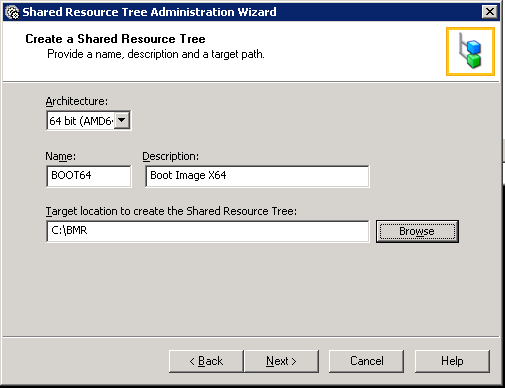The width and height of the screenshot is (505, 388).
Task: Click the 'Architecture:' label
Action: pyautogui.click(x=77, y=101)
